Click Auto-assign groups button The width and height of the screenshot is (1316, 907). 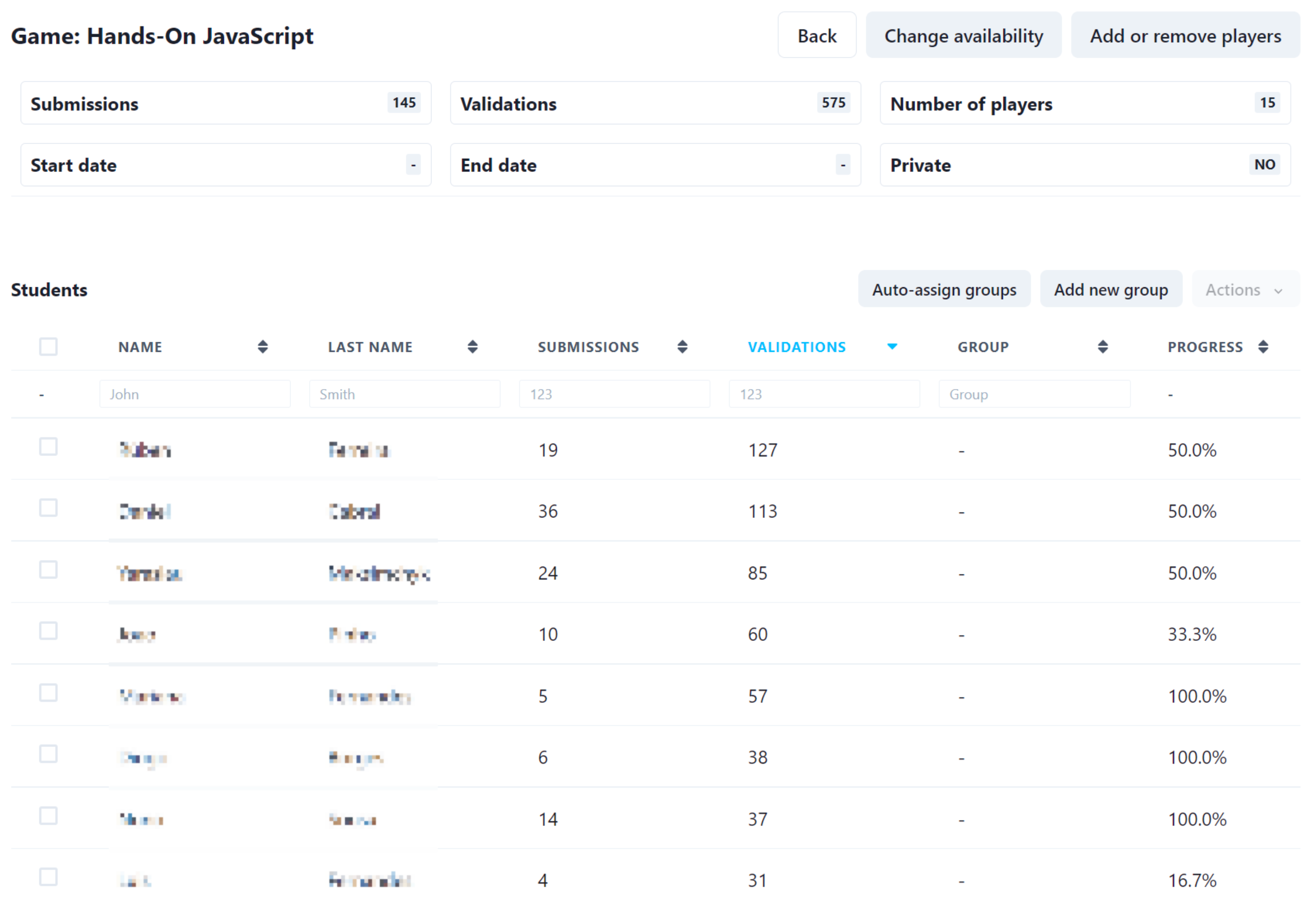tap(944, 290)
